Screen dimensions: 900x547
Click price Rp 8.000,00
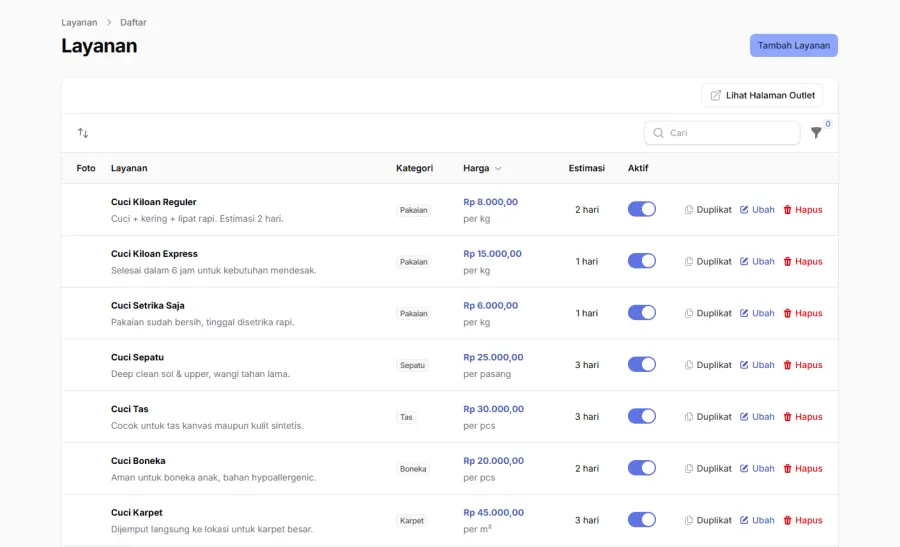(x=491, y=202)
